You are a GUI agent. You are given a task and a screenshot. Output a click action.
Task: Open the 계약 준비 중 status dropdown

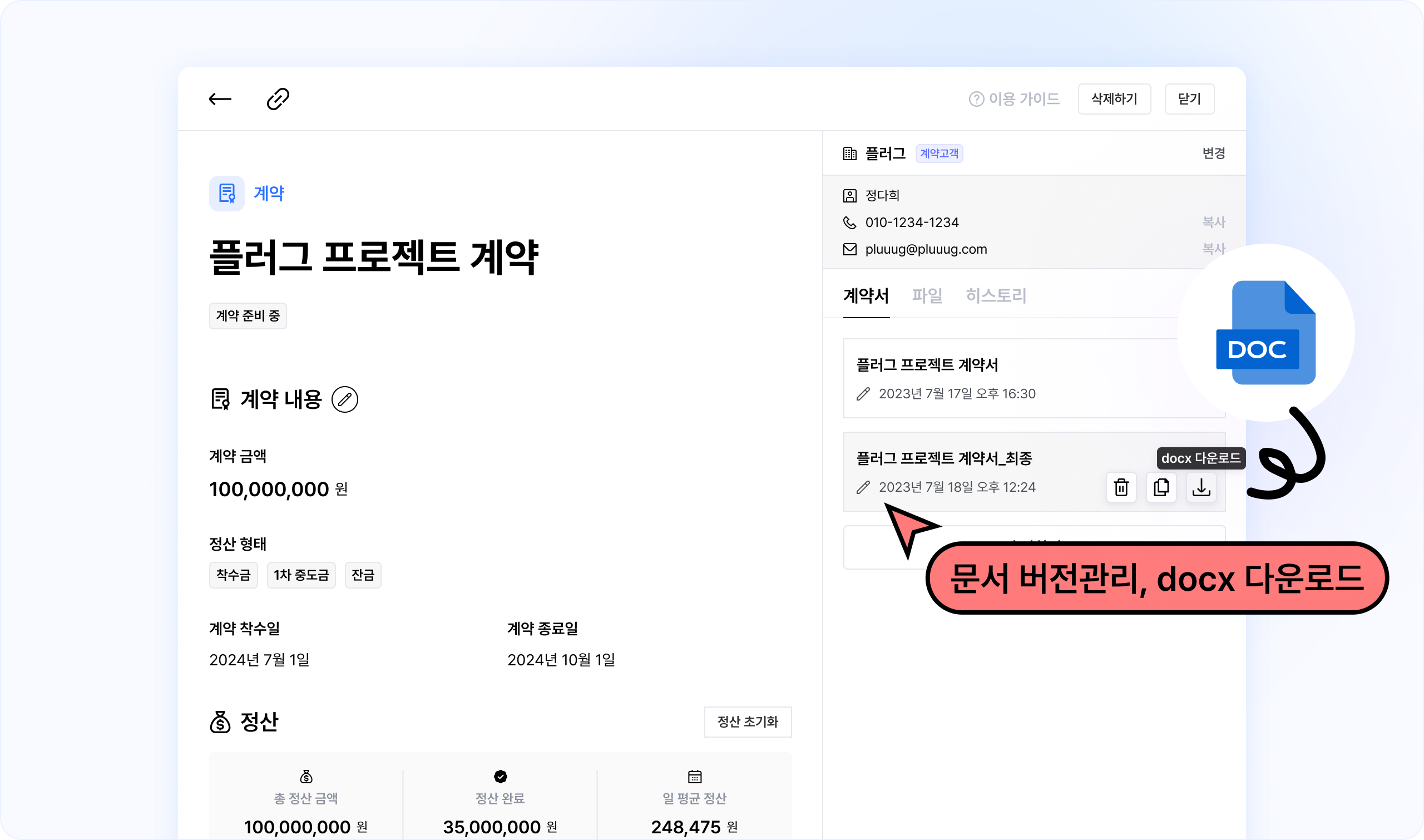click(248, 316)
